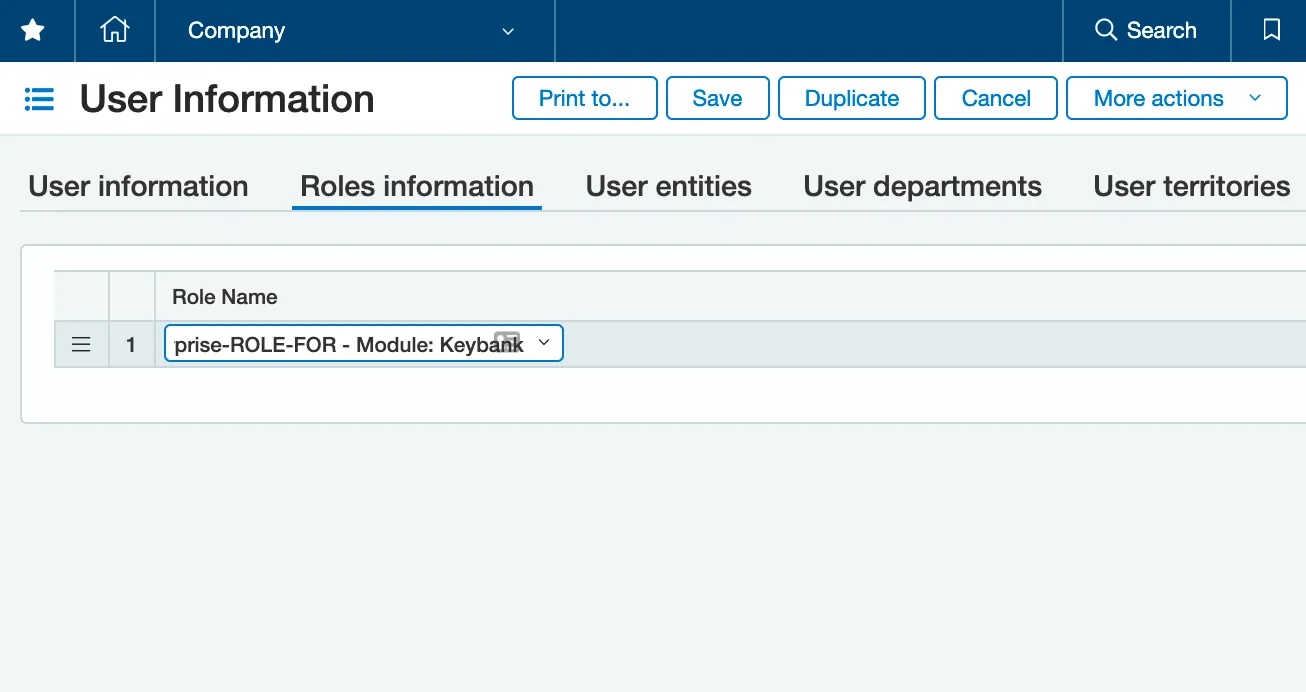The image size is (1306, 692).
Task: Click the Duplicate button
Action: (x=851, y=98)
